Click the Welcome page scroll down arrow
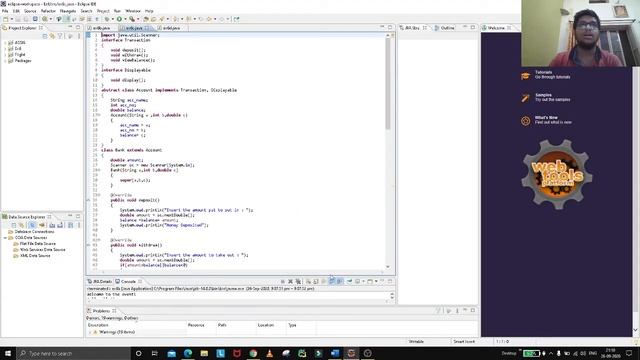The width and height of the screenshot is (640, 360). click(636, 330)
